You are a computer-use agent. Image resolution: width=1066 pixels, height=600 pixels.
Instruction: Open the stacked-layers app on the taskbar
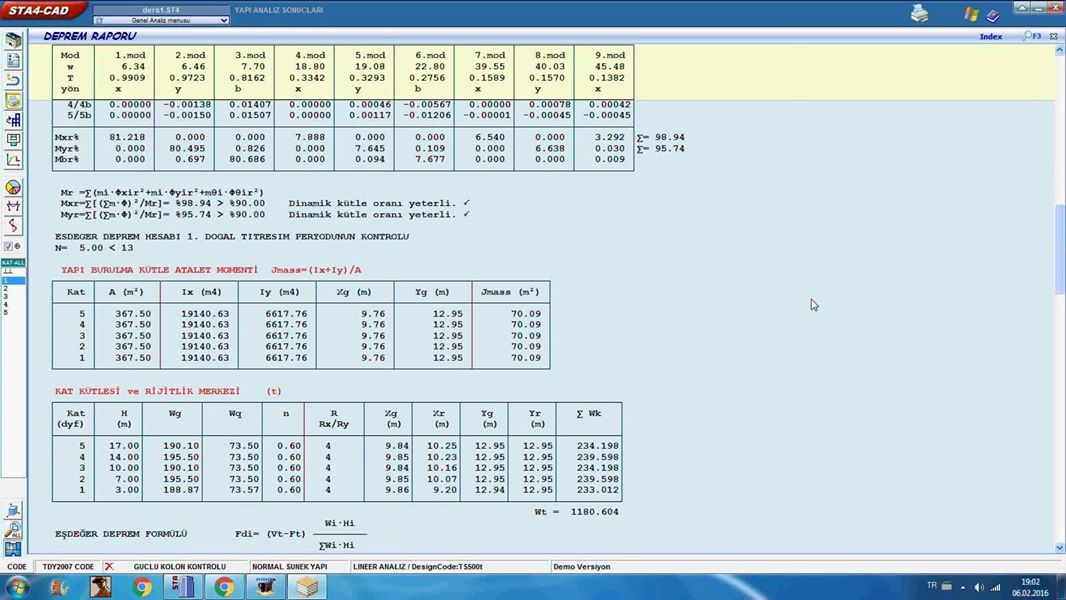click(x=307, y=586)
